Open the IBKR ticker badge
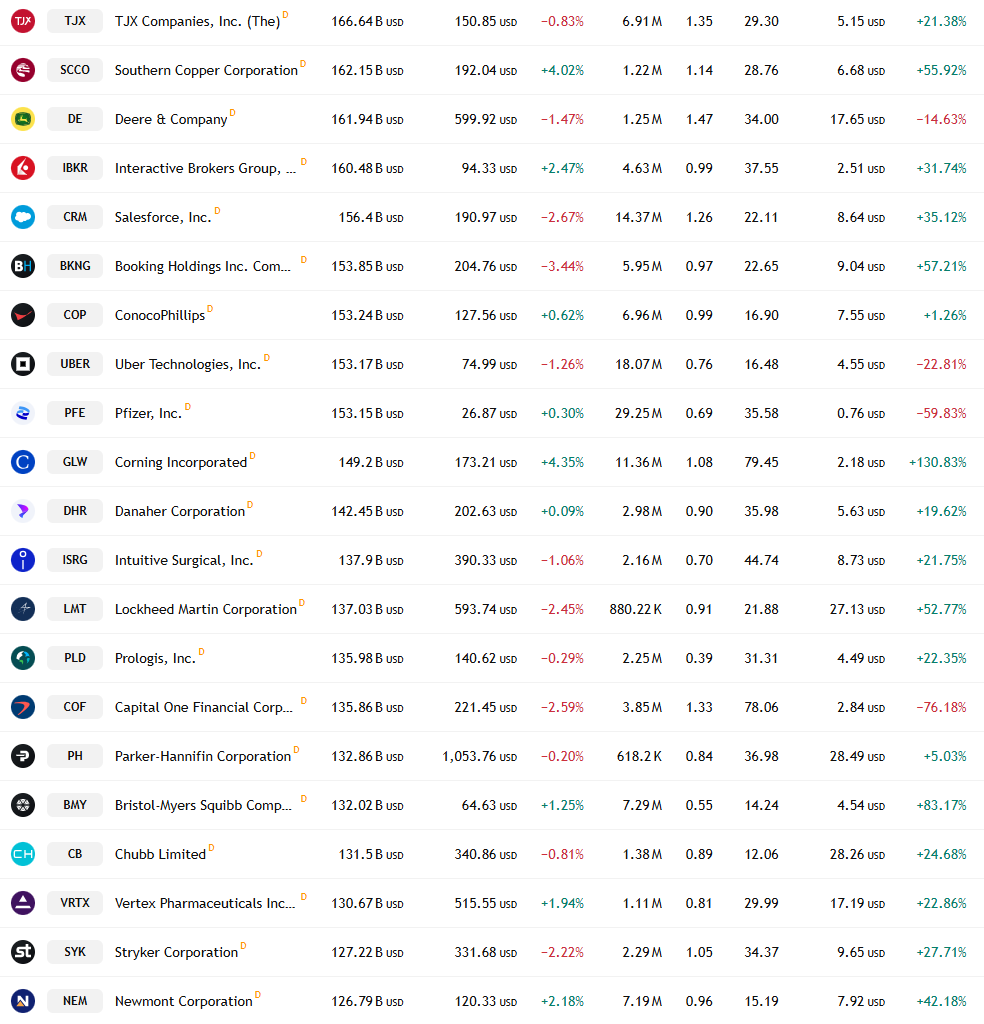The width and height of the screenshot is (984, 1024). pyautogui.click(x=75, y=168)
